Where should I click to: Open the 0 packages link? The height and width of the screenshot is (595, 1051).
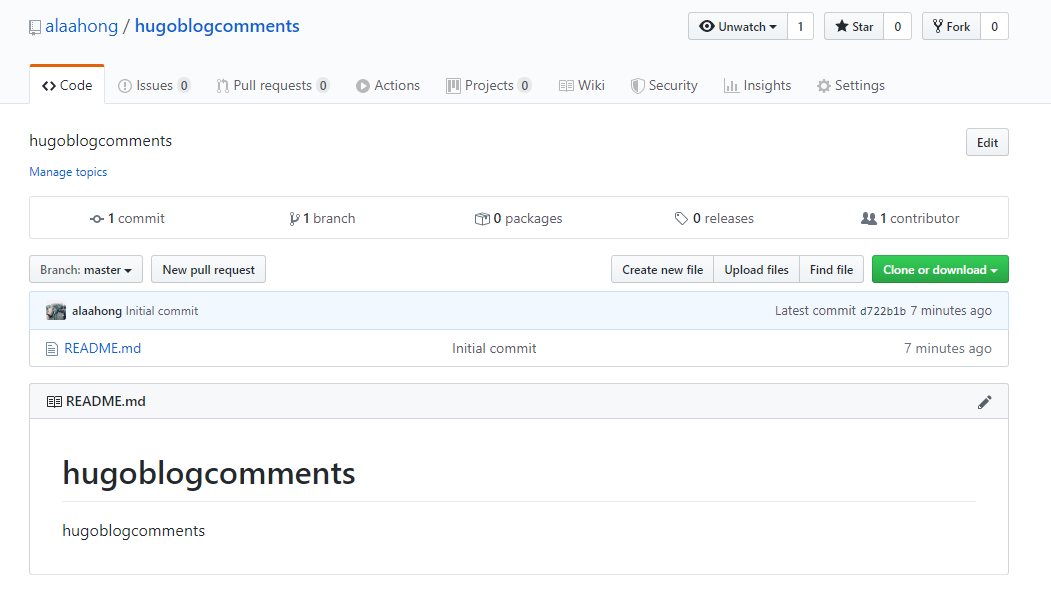(x=519, y=218)
